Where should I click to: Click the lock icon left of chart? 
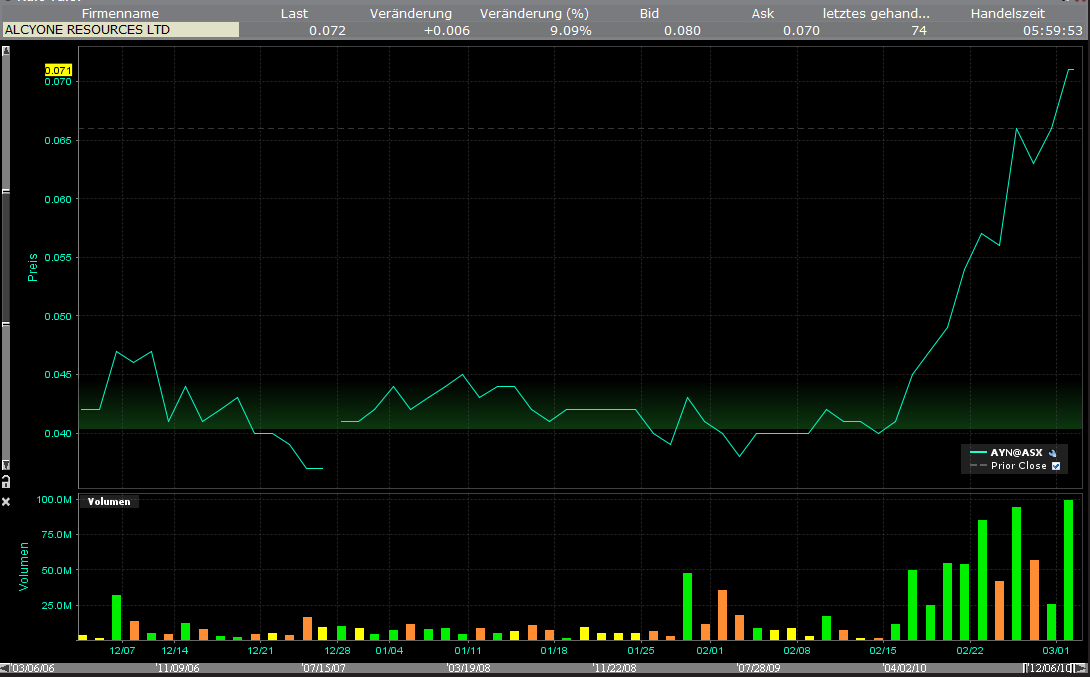pos(6,481)
